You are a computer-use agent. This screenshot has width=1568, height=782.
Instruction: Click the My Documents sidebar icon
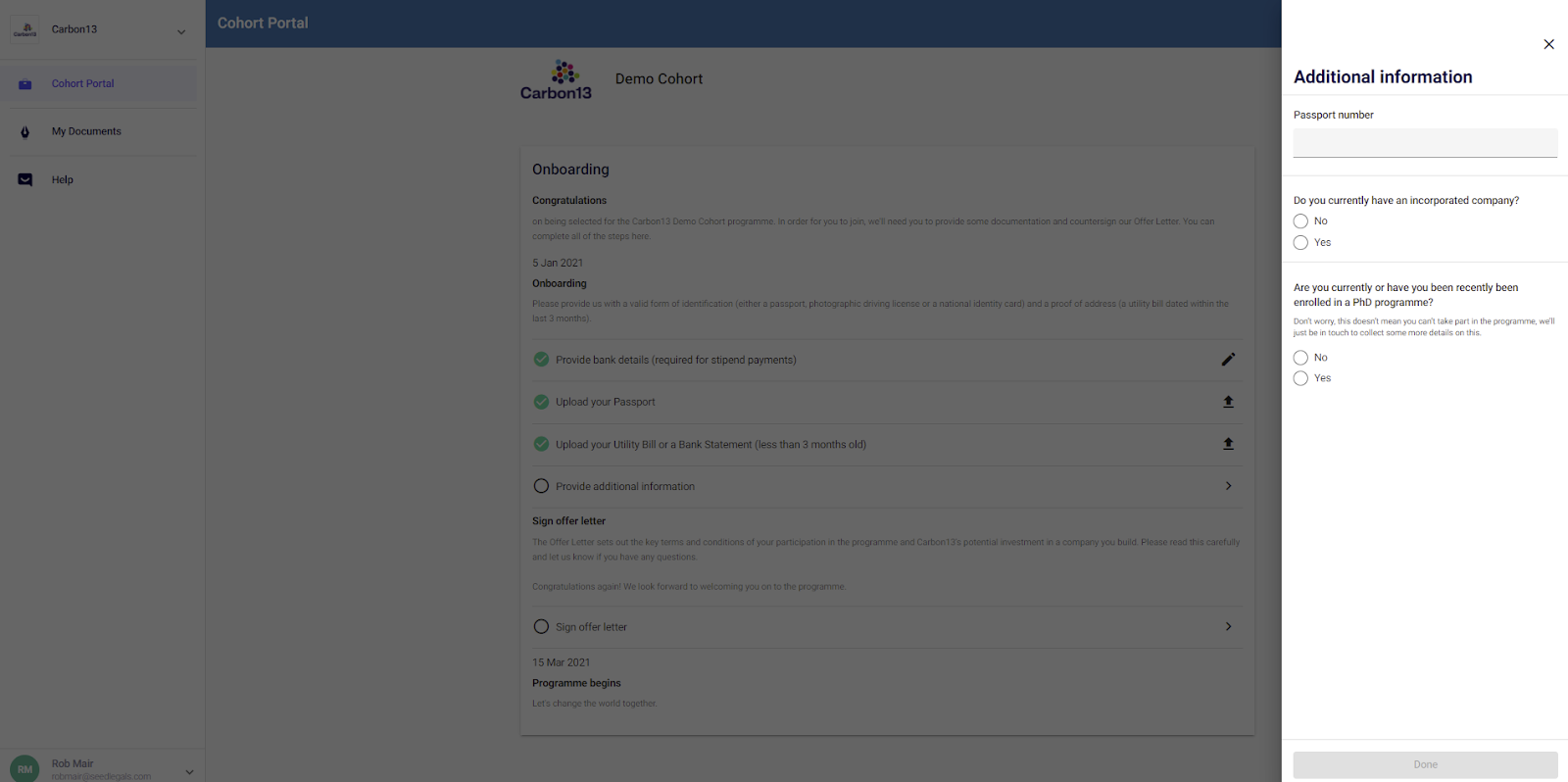25,132
